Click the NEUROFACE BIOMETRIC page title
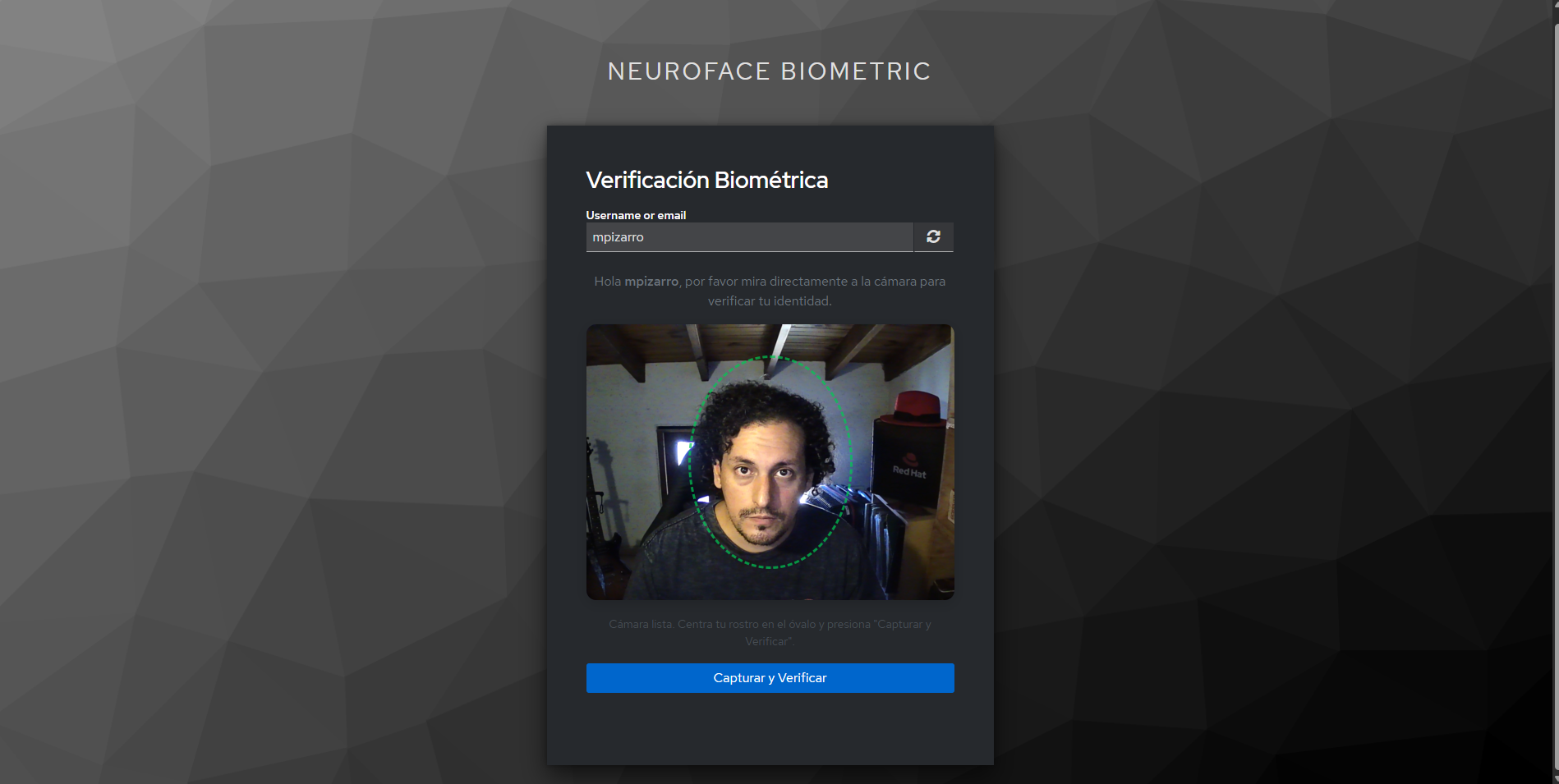1559x784 pixels. tap(769, 71)
